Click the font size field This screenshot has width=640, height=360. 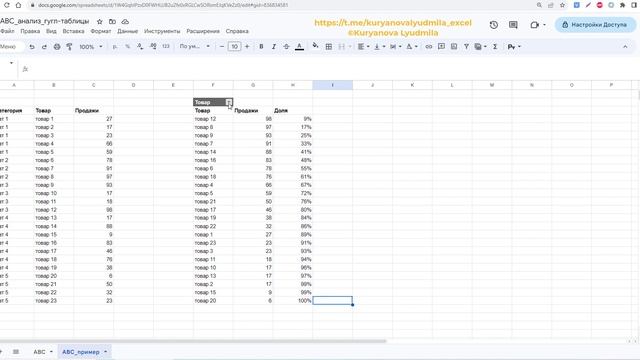(234, 47)
